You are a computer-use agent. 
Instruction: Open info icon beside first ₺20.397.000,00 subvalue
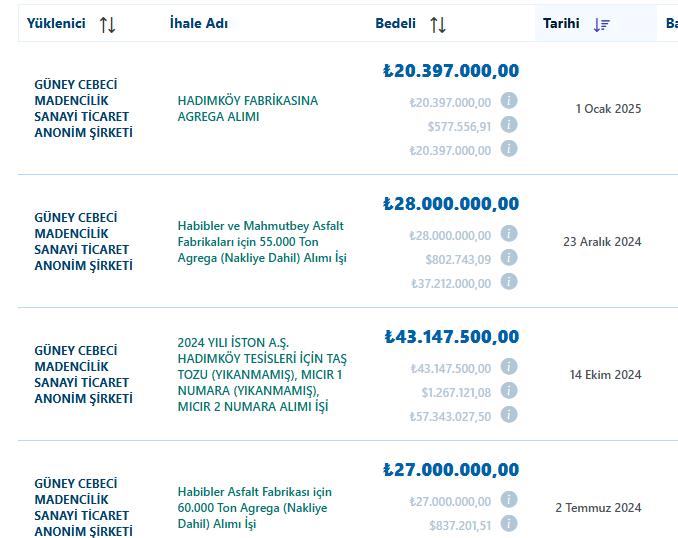pos(509,101)
